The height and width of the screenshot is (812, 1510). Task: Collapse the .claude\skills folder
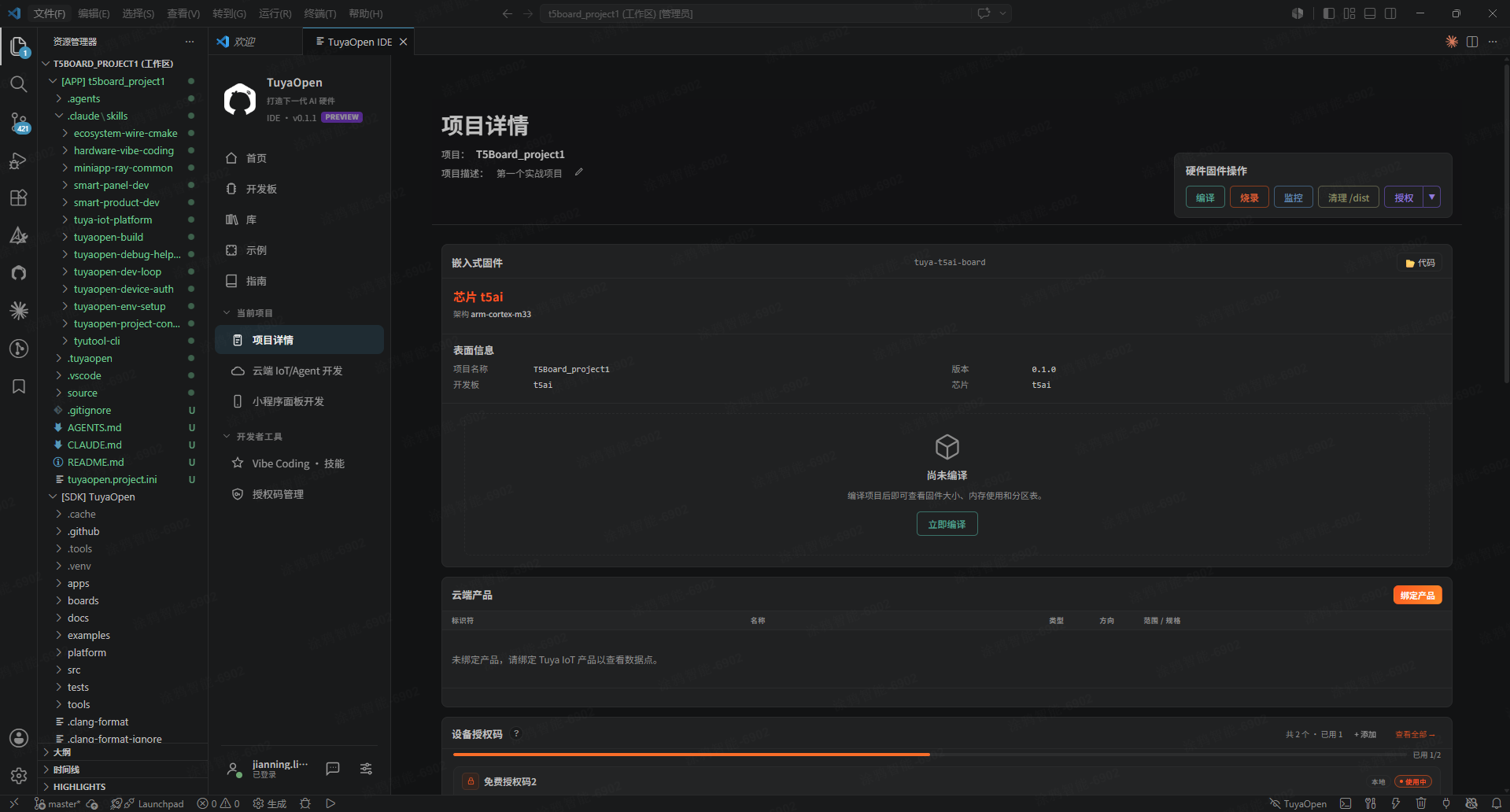point(59,116)
